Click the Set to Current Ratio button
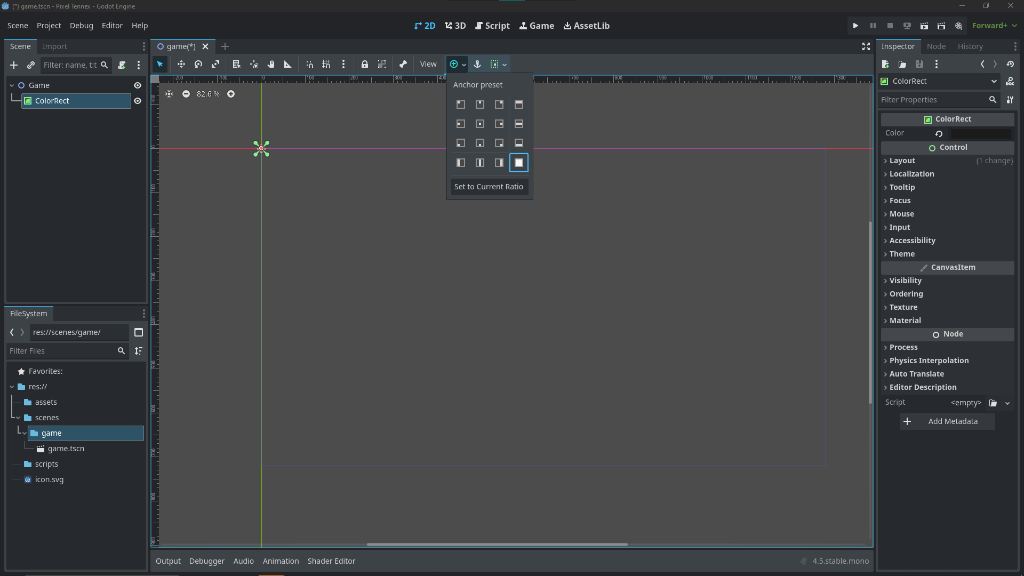The width and height of the screenshot is (1024, 576). pyautogui.click(x=489, y=187)
